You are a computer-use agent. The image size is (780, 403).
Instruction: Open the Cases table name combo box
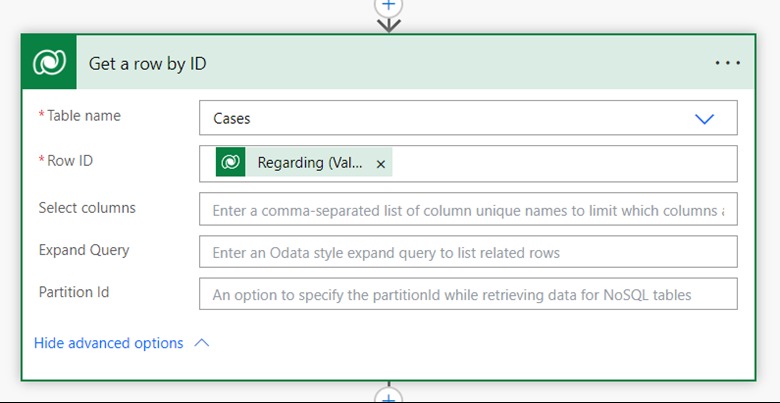click(468, 118)
